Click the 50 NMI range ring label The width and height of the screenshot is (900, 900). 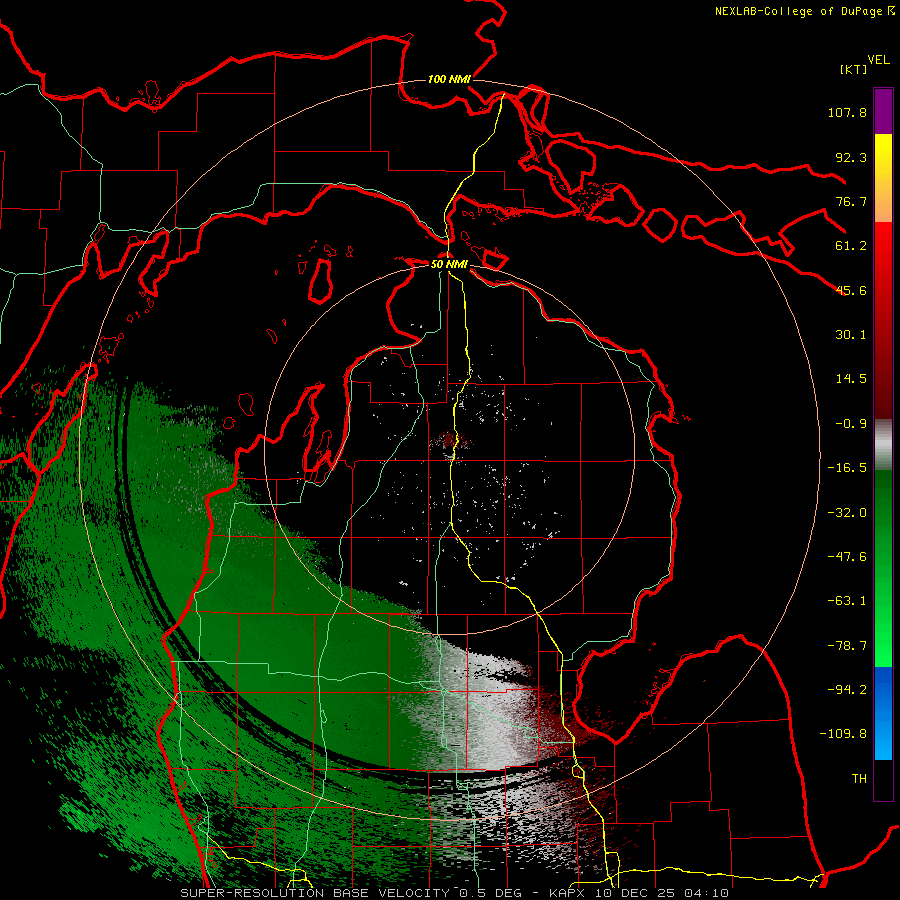(x=449, y=265)
